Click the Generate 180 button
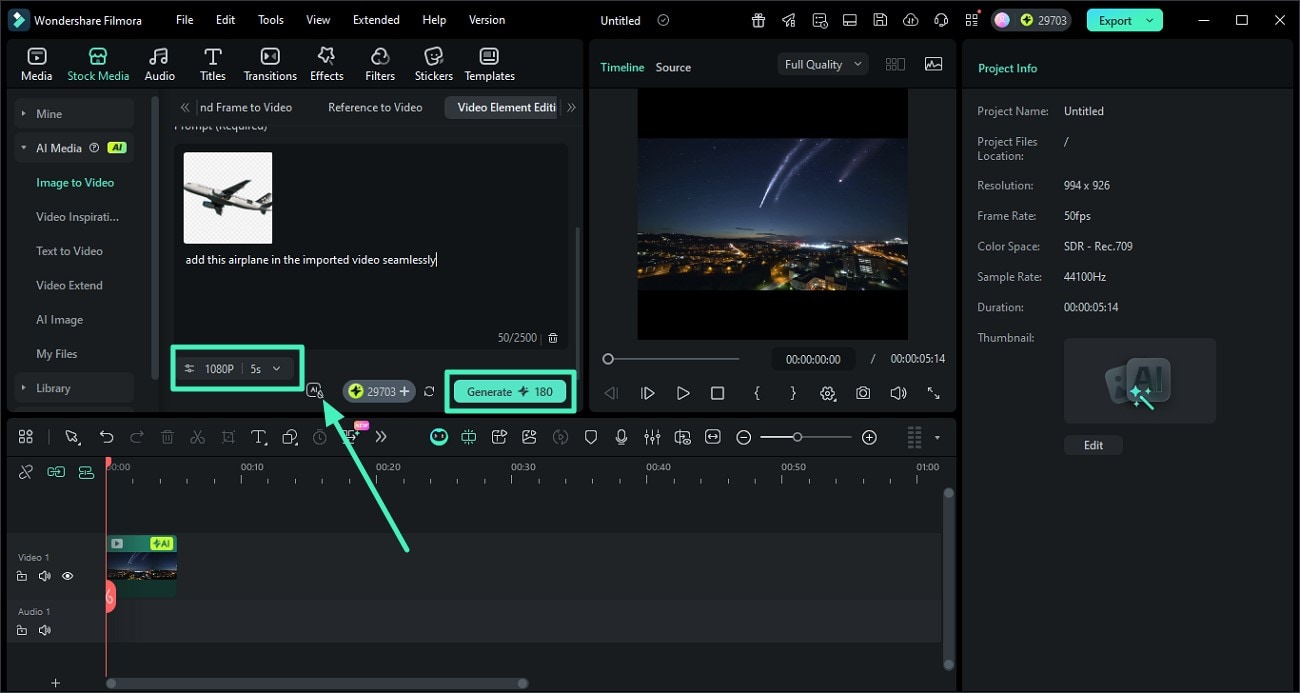 pos(509,392)
